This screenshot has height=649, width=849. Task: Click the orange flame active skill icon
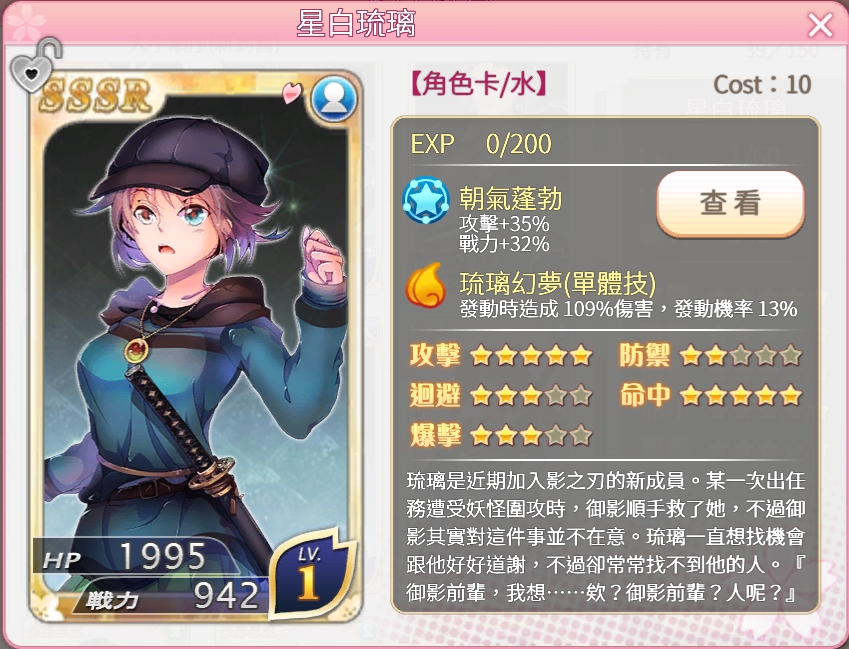coord(426,285)
